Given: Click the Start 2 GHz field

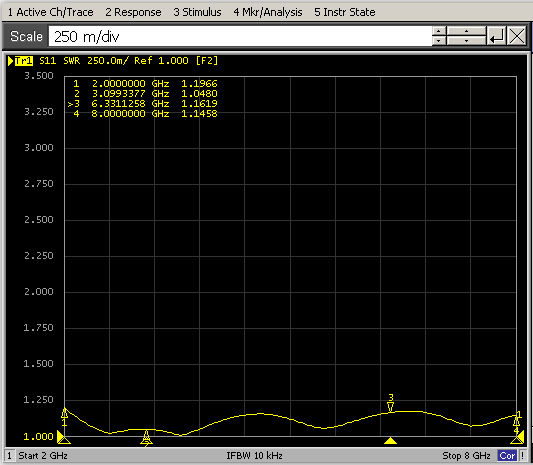Looking at the screenshot, I should point(43,455).
